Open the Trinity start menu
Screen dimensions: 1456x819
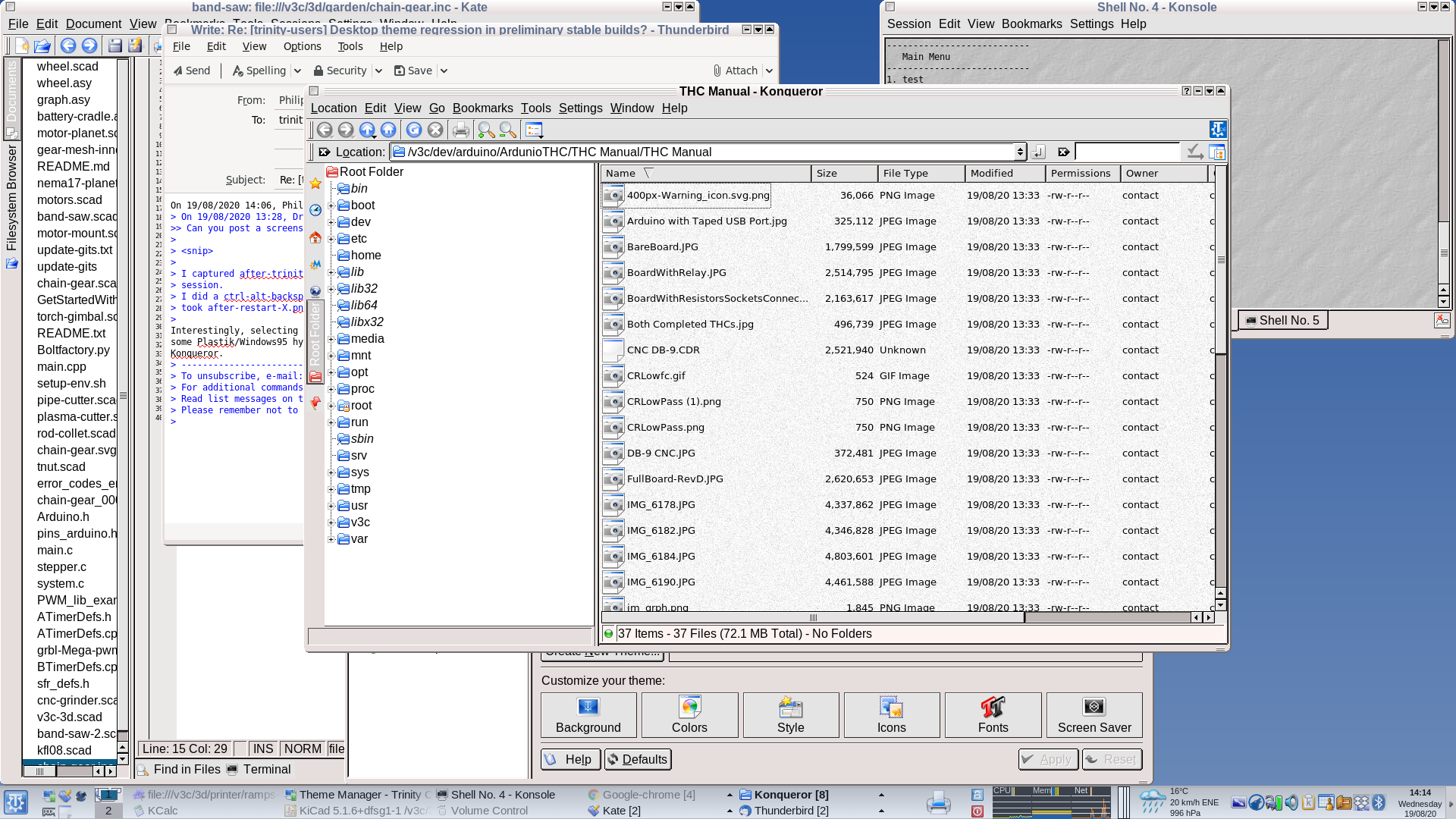pos(16,802)
